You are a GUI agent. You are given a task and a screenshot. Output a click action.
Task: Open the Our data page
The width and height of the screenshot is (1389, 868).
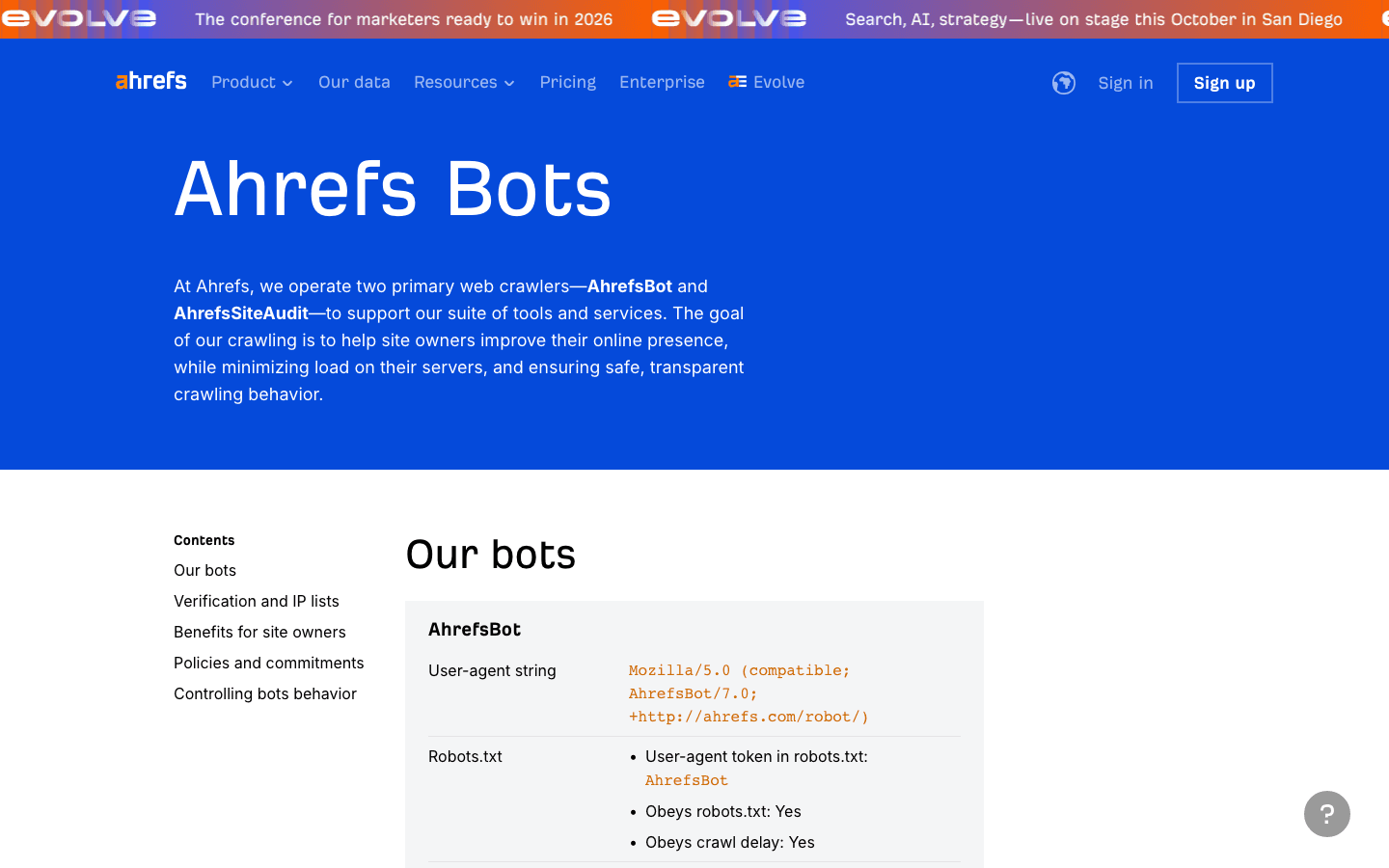click(354, 82)
